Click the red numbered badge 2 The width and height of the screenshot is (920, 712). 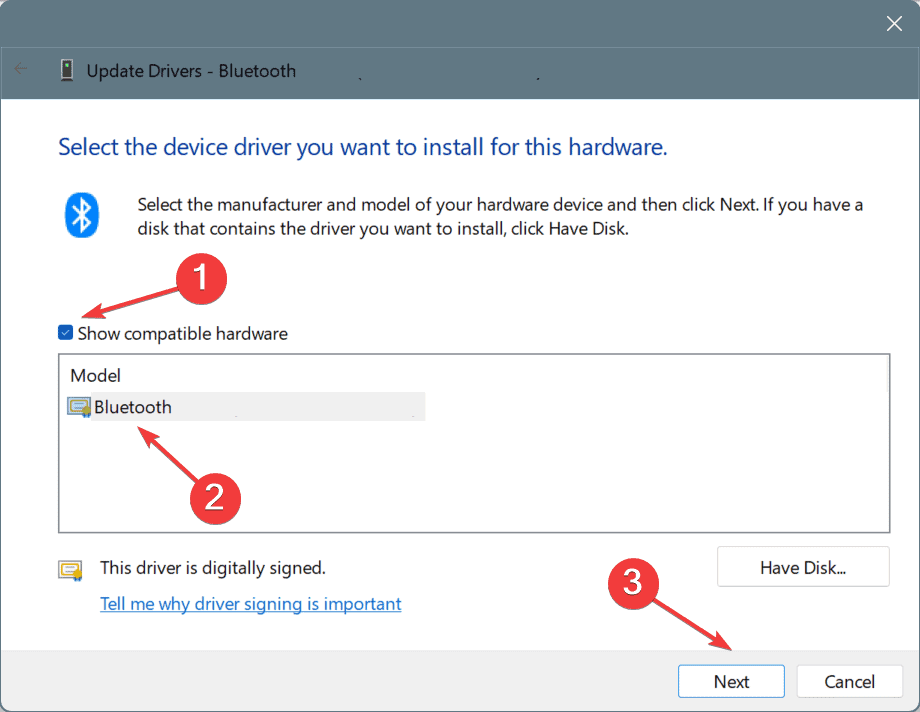coord(214,497)
